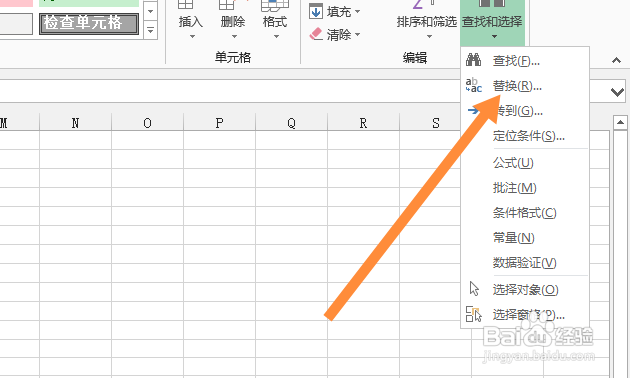The image size is (630, 378).
Task: Collapse the ribbon with the caret
Action: [616, 61]
